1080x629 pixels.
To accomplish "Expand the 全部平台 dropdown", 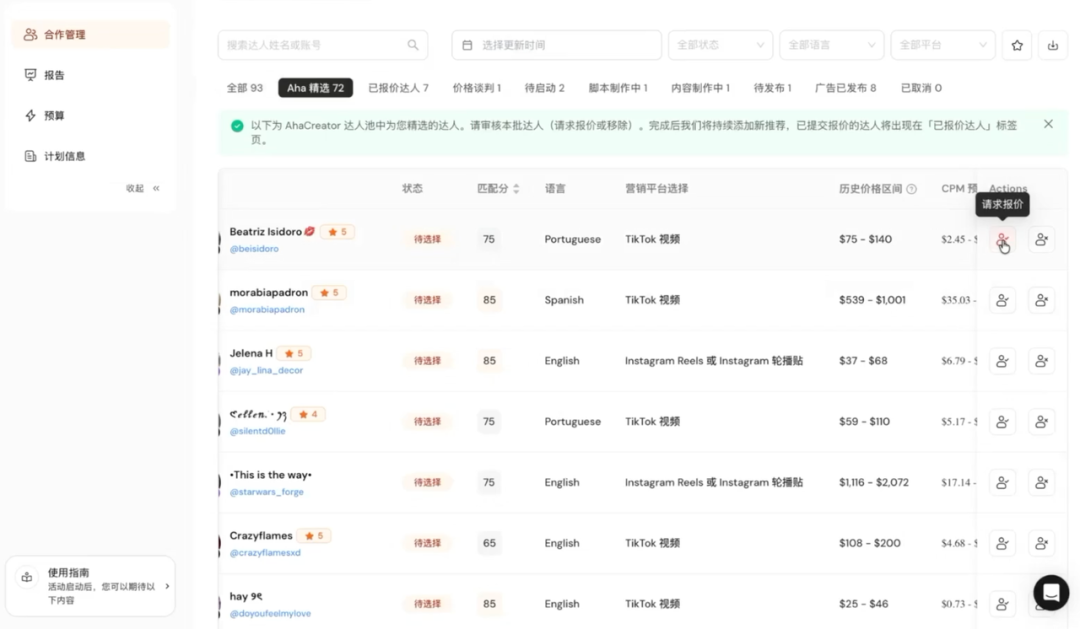I will pos(942,45).
